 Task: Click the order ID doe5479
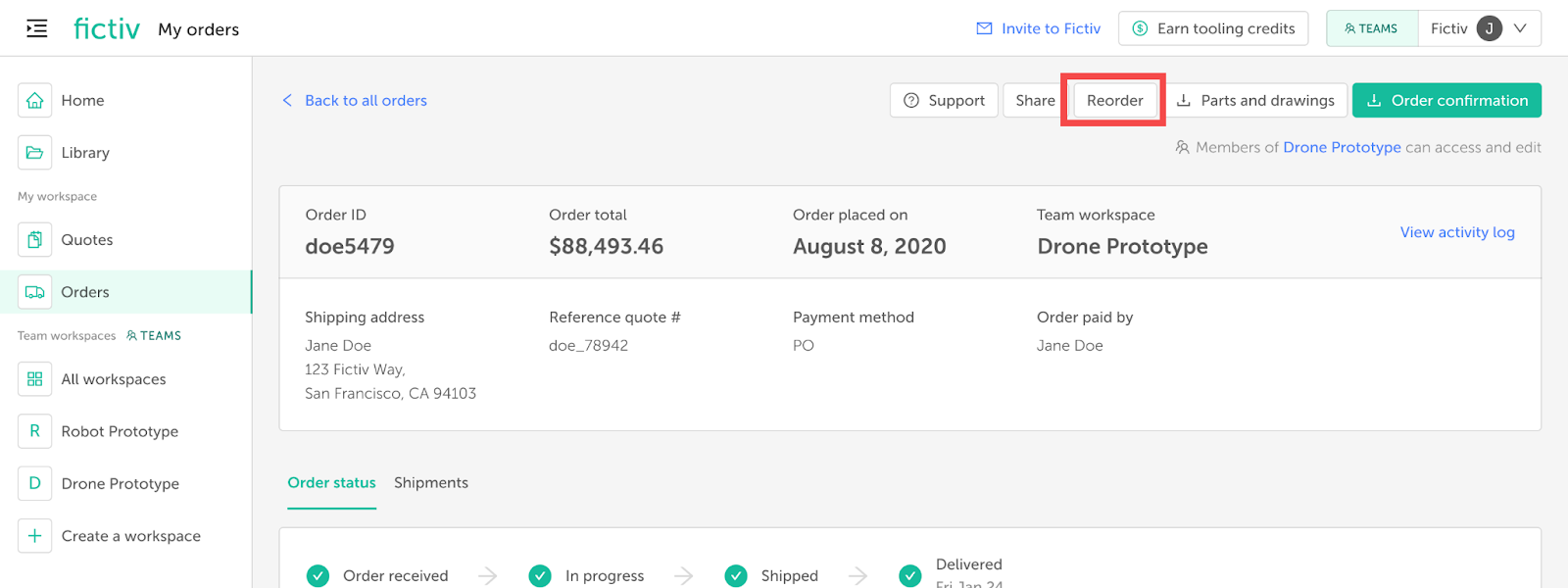pos(350,246)
